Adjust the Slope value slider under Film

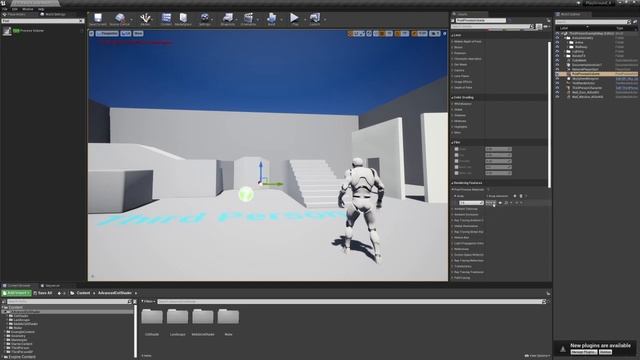tap(498, 149)
